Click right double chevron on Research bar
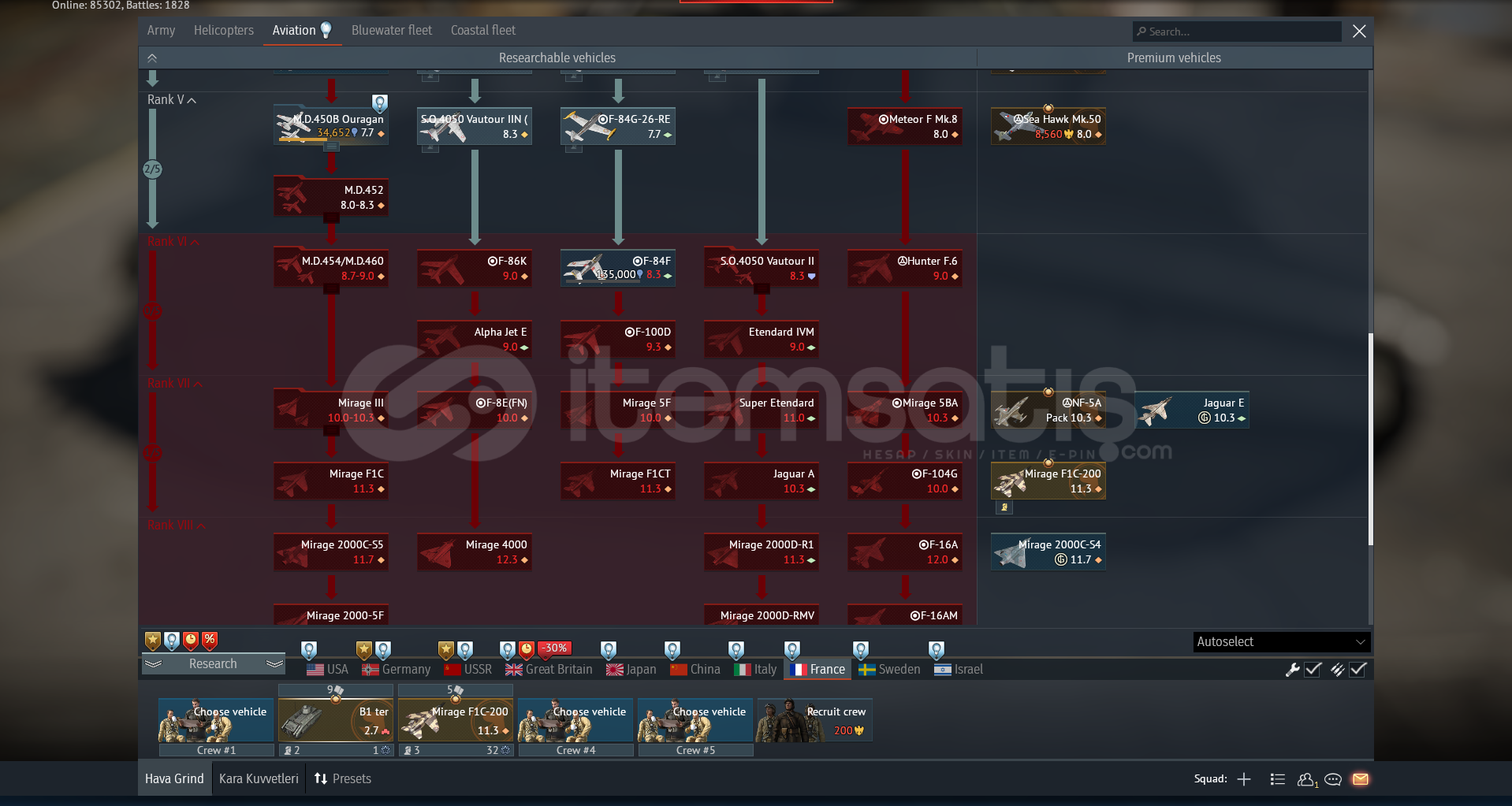 click(x=274, y=664)
